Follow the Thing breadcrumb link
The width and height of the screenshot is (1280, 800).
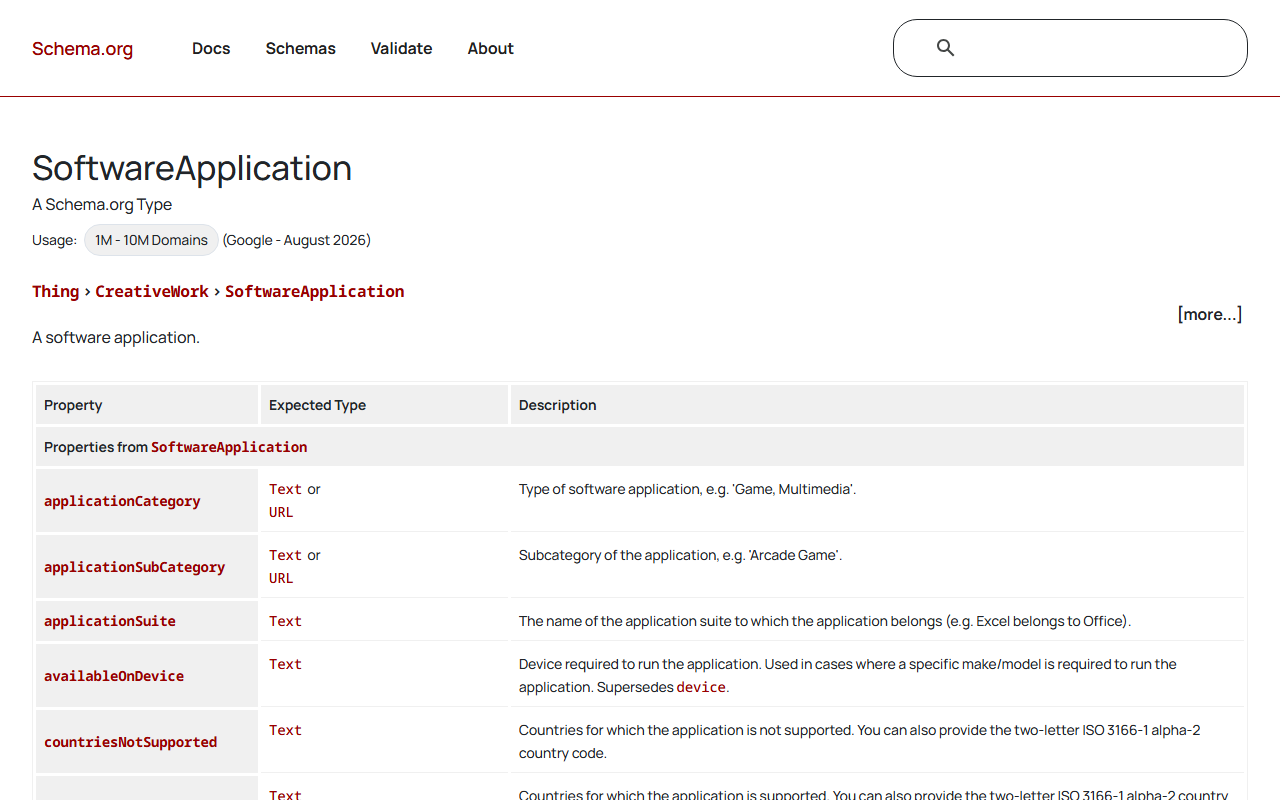coord(55,291)
